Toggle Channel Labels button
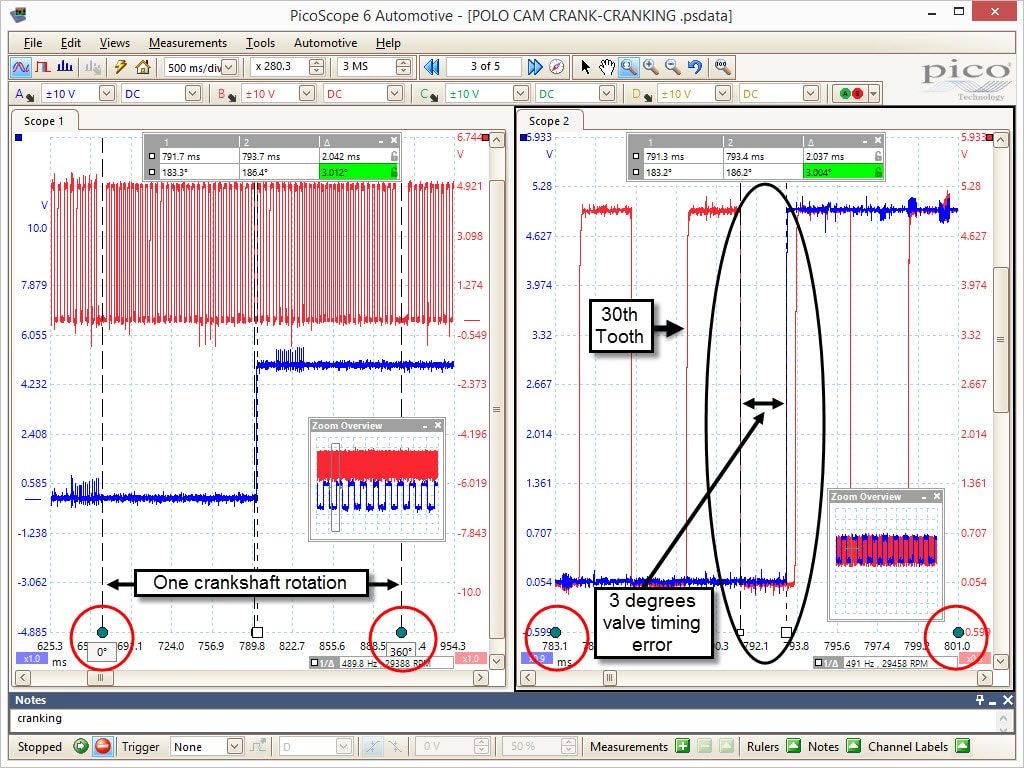The height and width of the screenshot is (768, 1024). pyautogui.click(x=962, y=746)
